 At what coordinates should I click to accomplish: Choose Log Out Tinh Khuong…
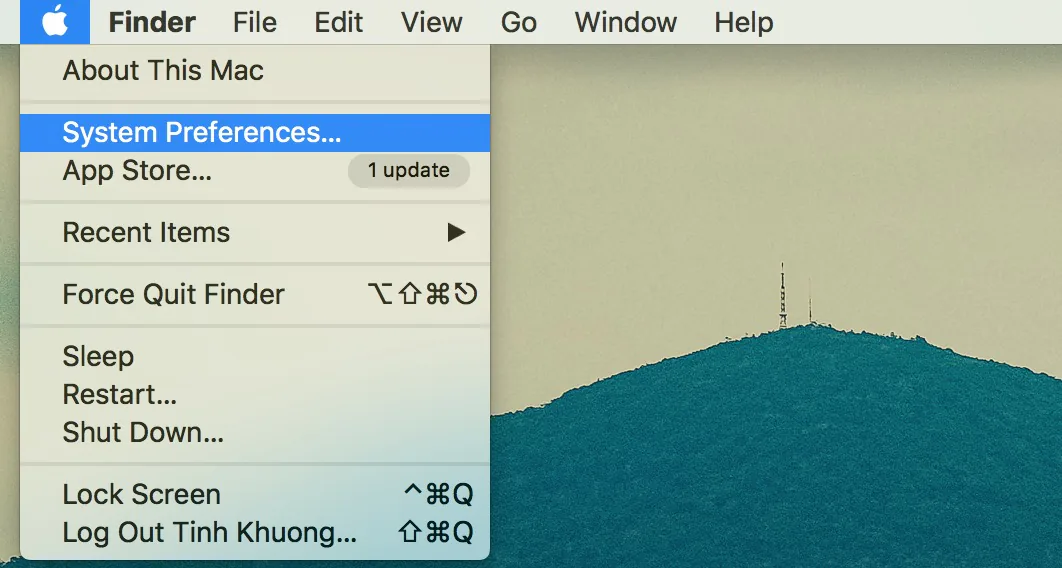click(255, 533)
